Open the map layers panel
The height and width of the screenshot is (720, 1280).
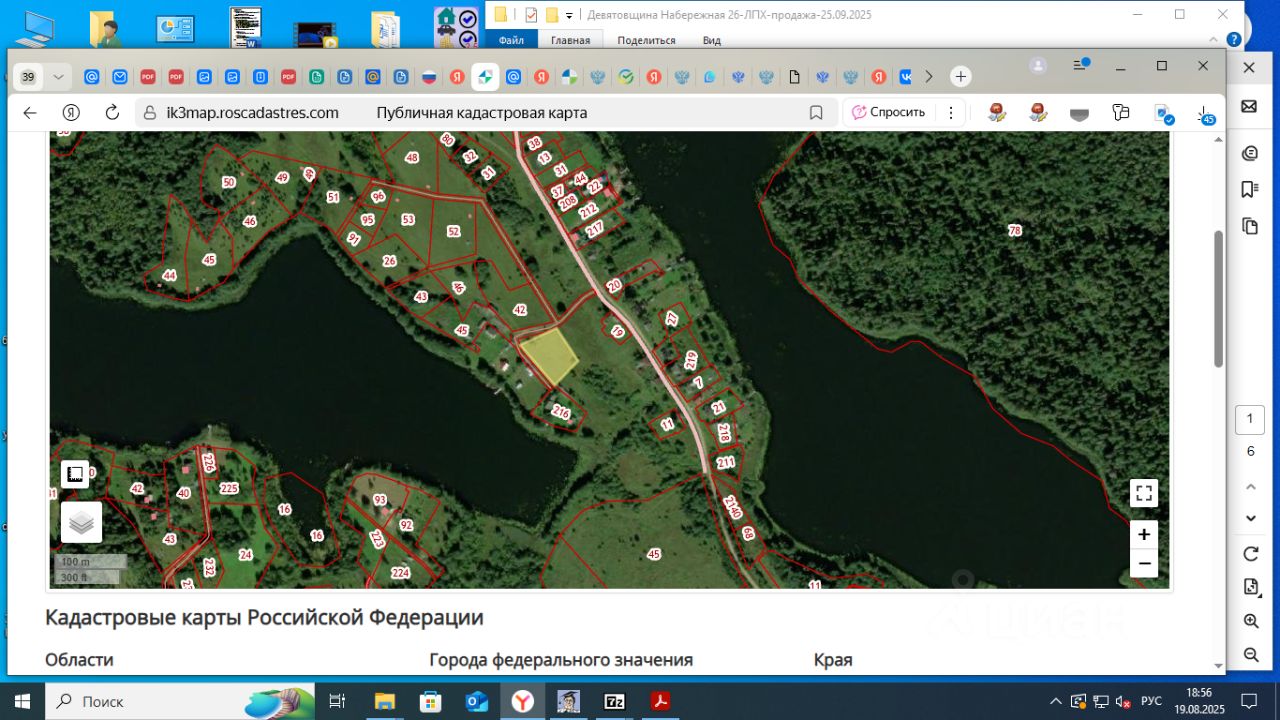81,522
